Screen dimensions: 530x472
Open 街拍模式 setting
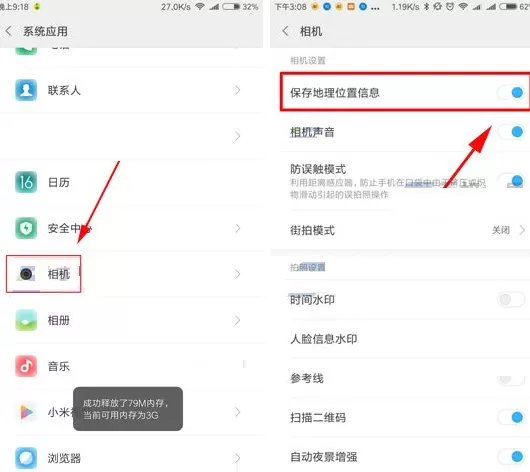pyautogui.click(x=400, y=230)
